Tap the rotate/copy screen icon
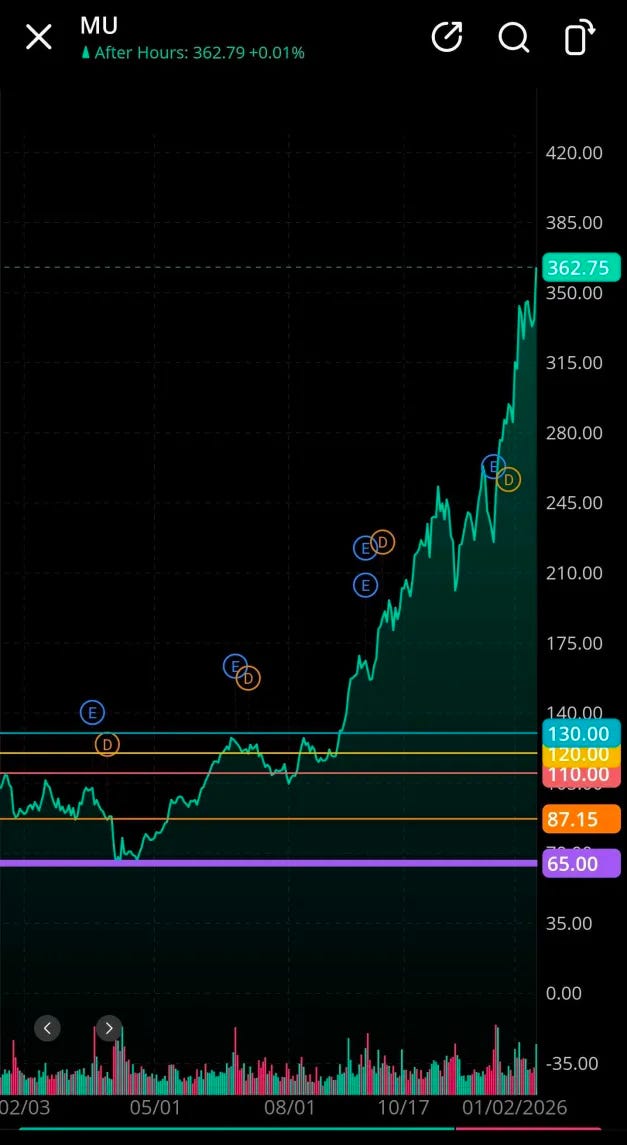Viewport: 627px width, 1145px height. coord(580,37)
